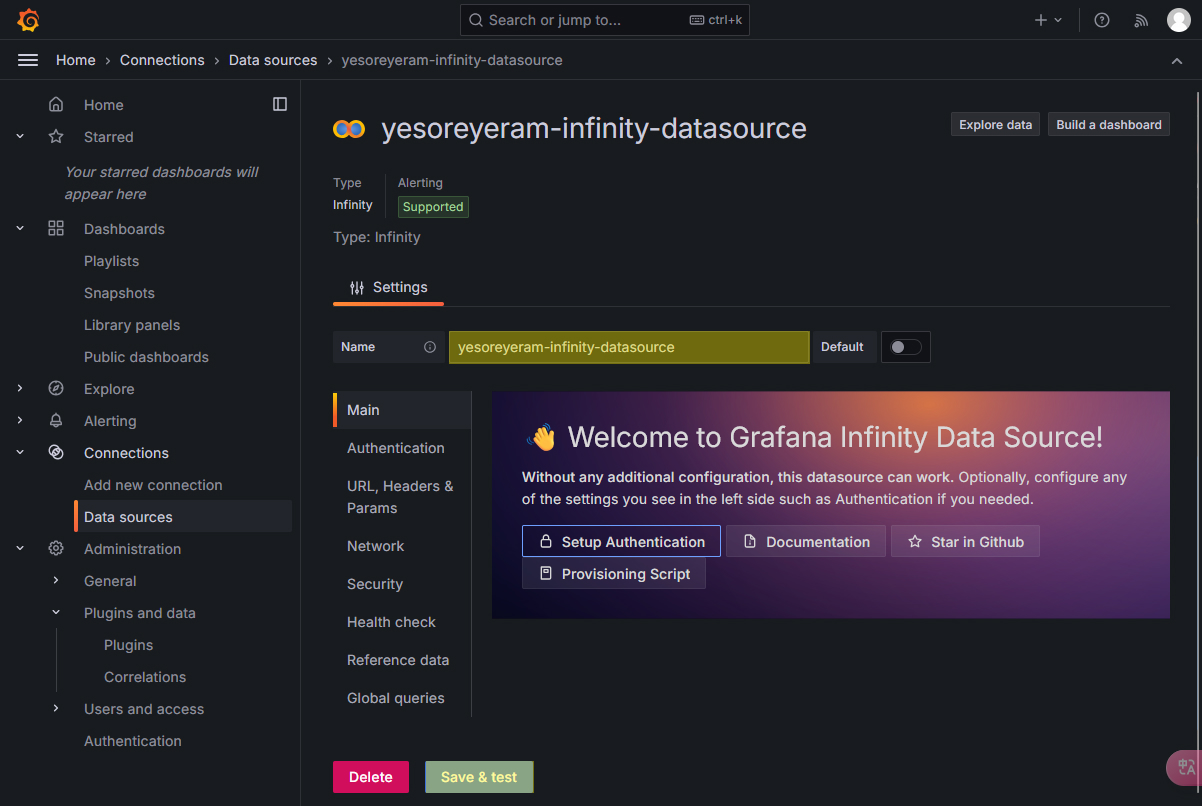Click the datasource Name input field
This screenshot has width=1202, height=806.
[629, 347]
